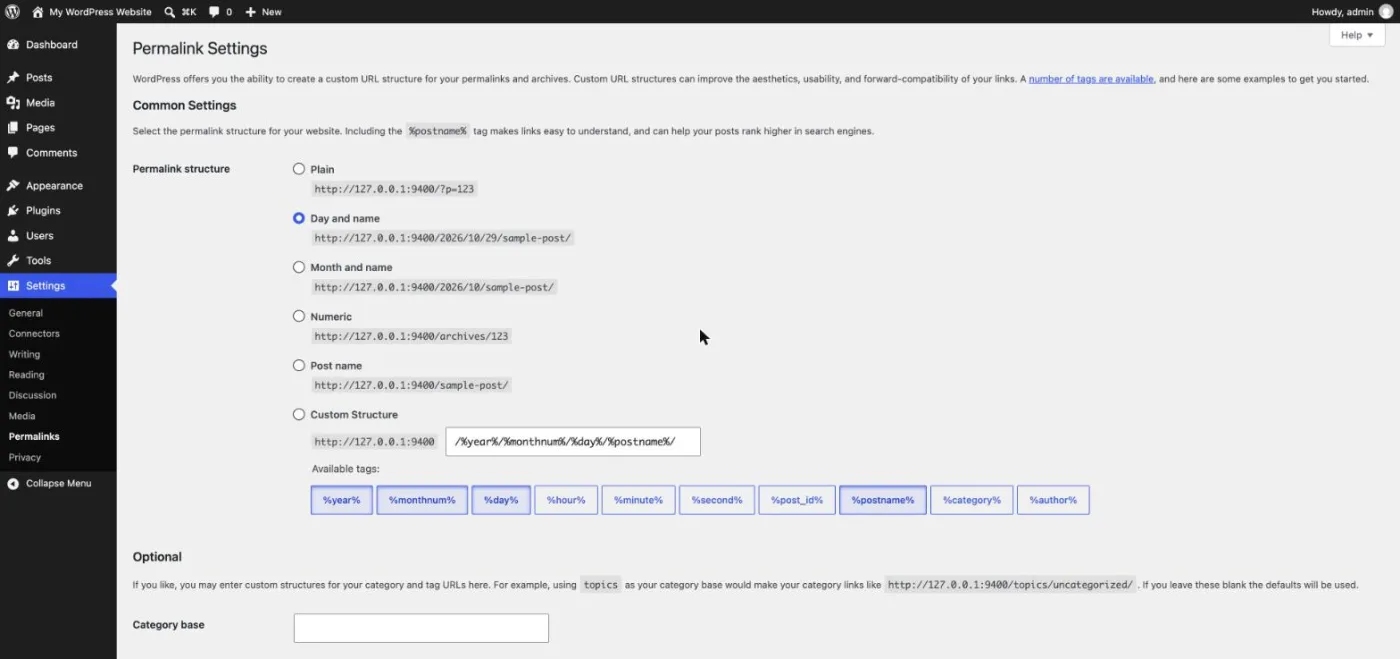Add the %second% tag
The width and height of the screenshot is (1400, 659).
[x=717, y=500]
